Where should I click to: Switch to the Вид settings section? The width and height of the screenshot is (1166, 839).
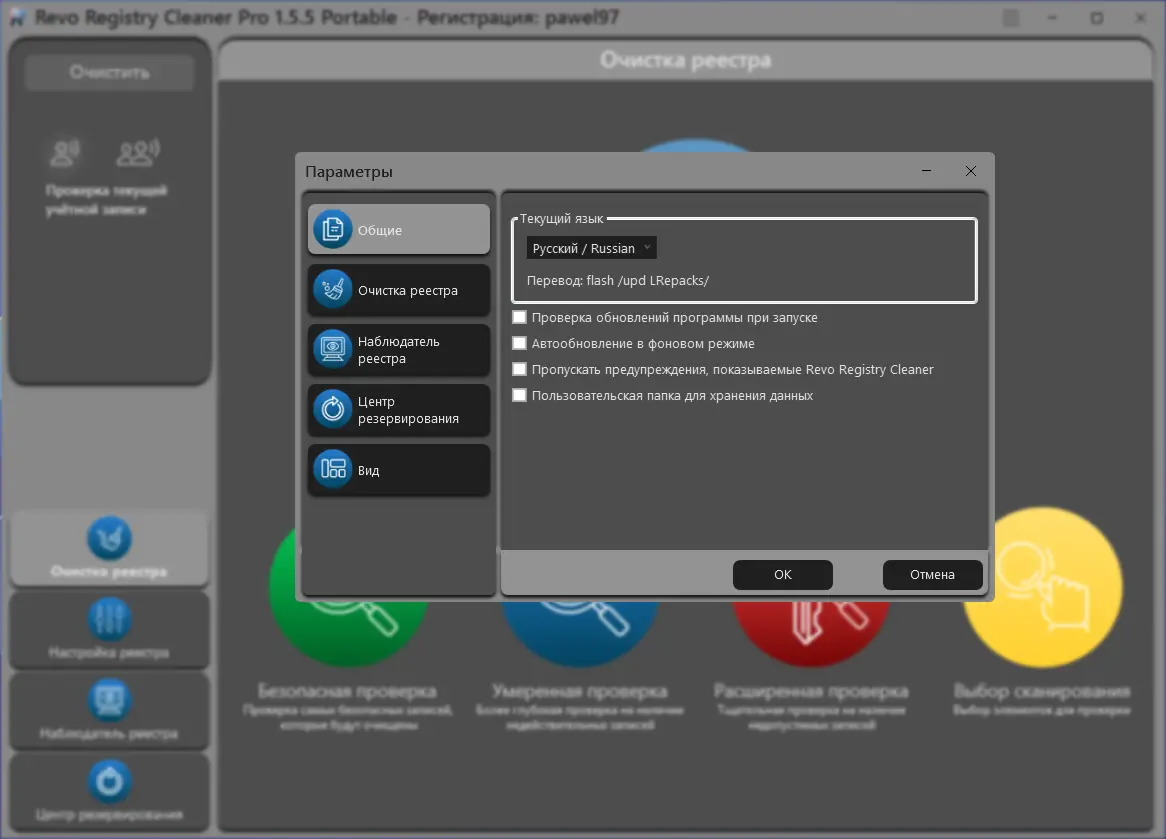coord(399,469)
